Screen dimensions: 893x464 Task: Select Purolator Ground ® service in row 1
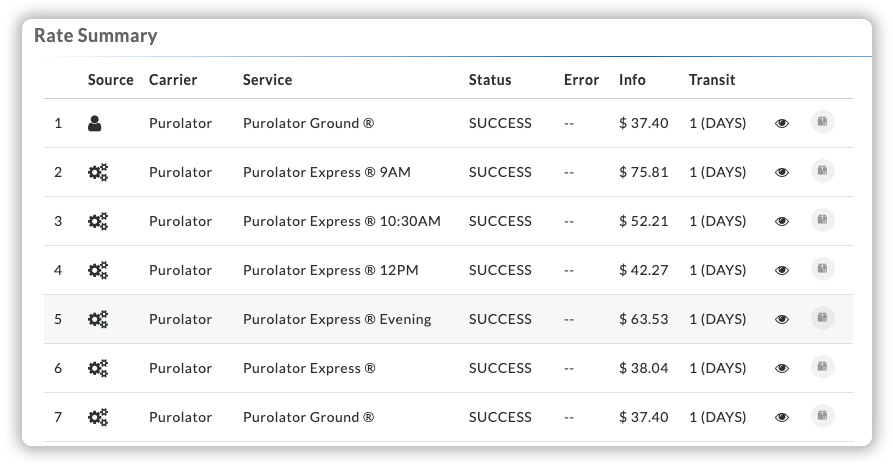point(308,123)
